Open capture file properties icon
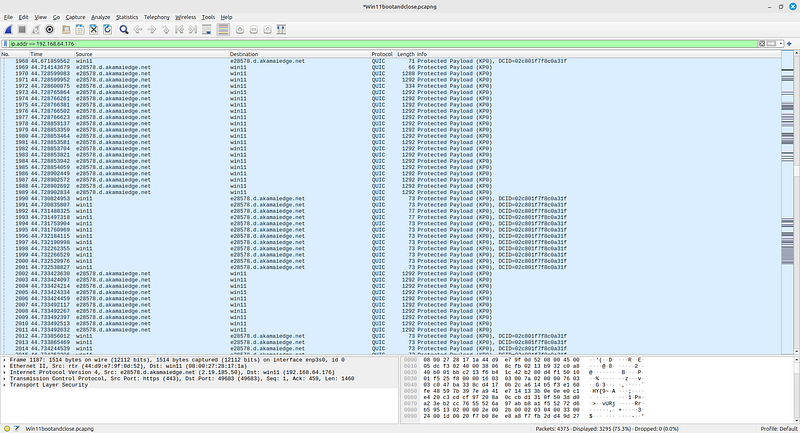The height and width of the screenshot is (433, 800). 16,429
